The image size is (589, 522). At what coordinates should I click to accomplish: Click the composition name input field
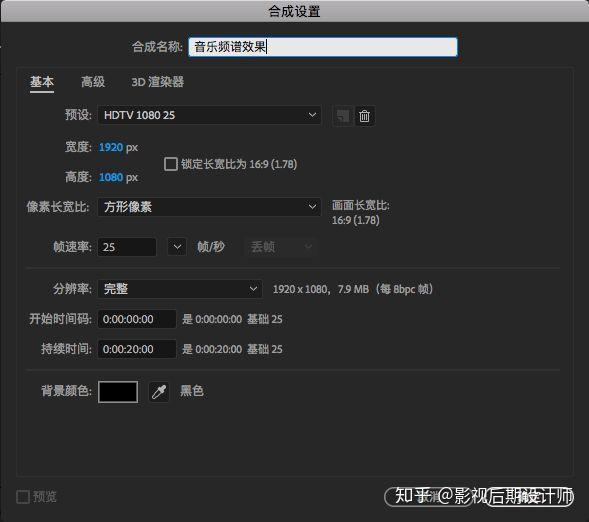click(x=323, y=47)
